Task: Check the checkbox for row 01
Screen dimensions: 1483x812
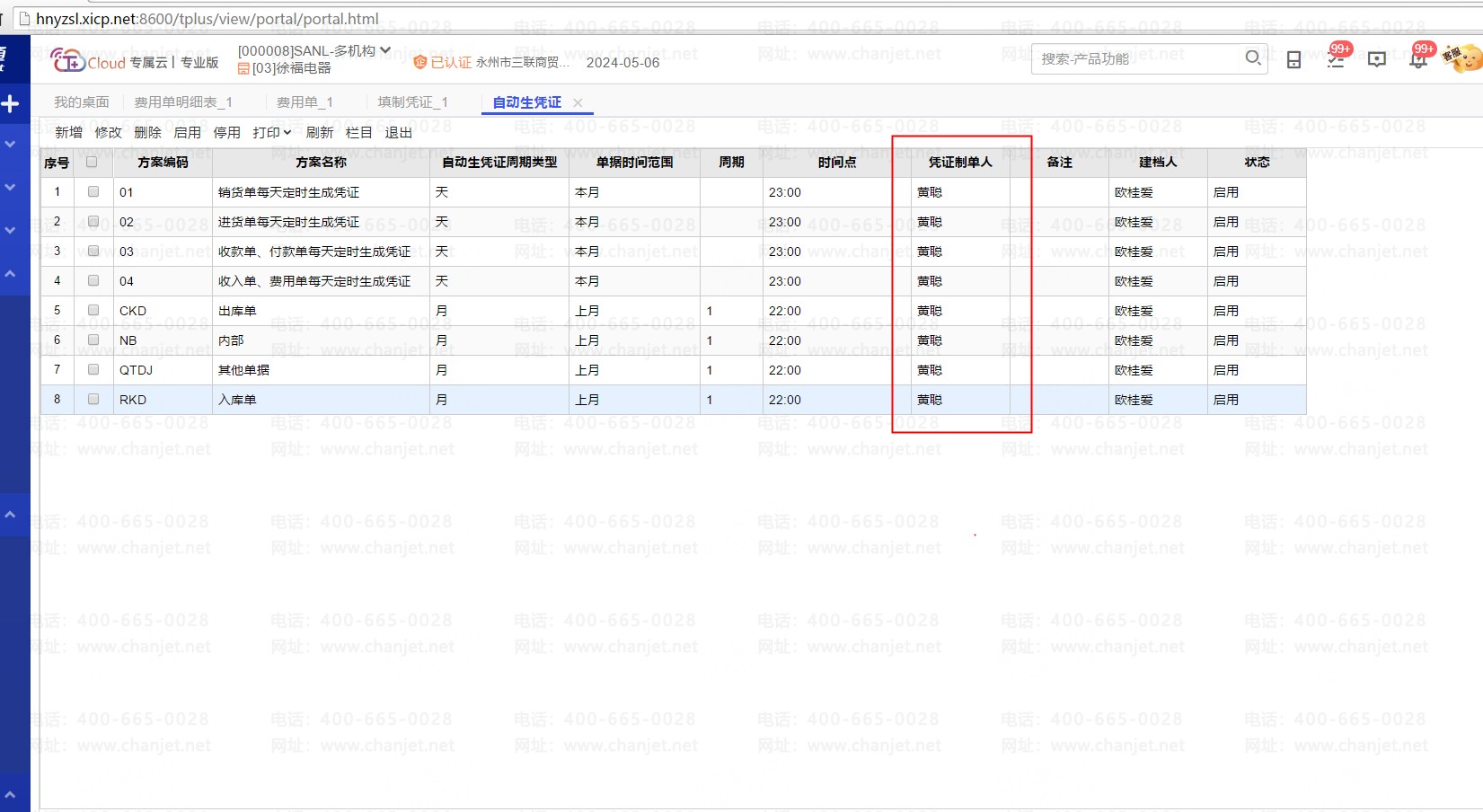Action: tap(93, 192)
